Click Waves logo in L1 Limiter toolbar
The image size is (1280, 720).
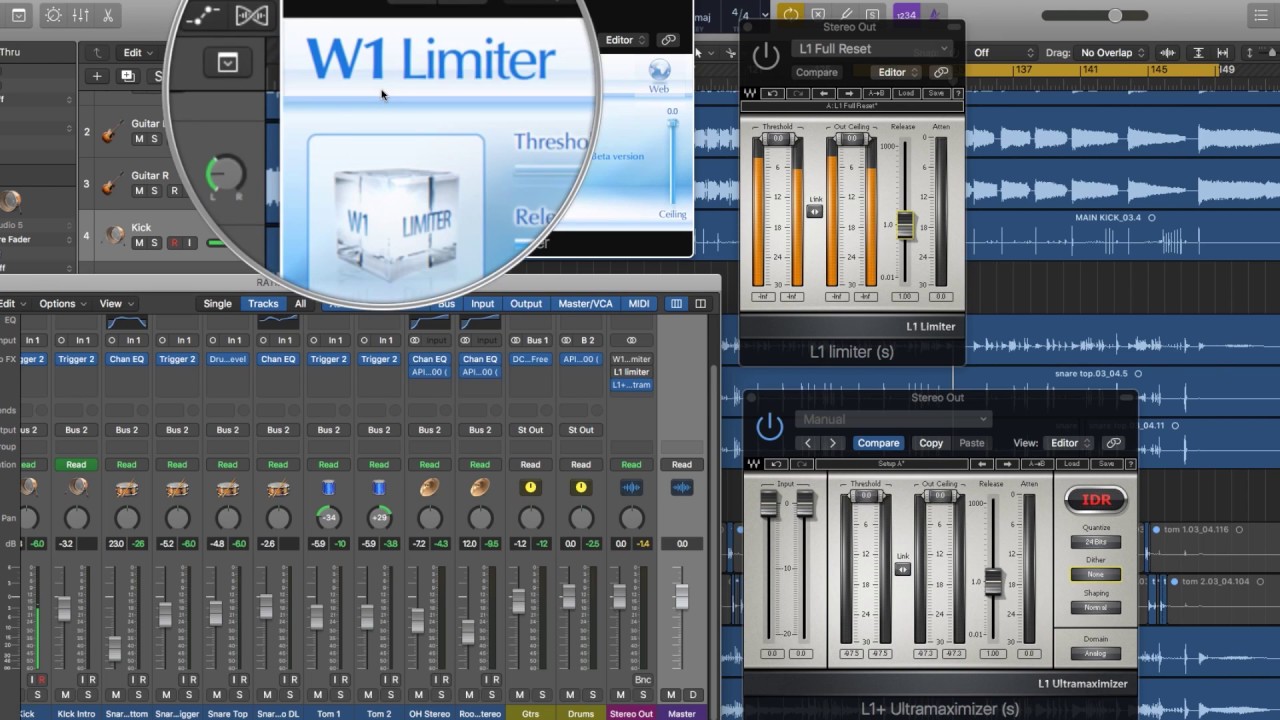tap(750, 93)
